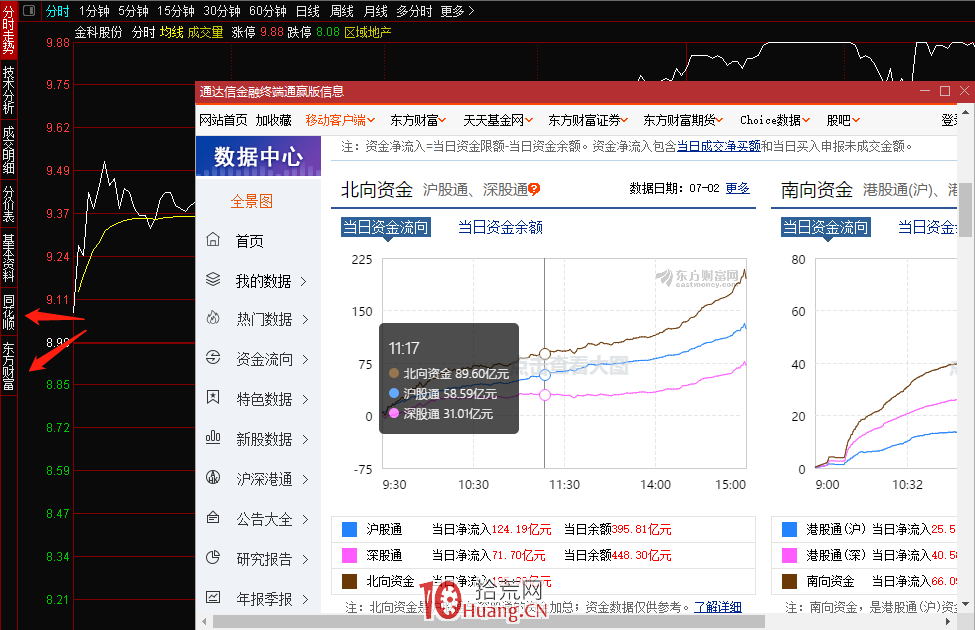
Task: Click the circular icon beside 资金流向
Action: pyautogui.click(x=213, y=358)
